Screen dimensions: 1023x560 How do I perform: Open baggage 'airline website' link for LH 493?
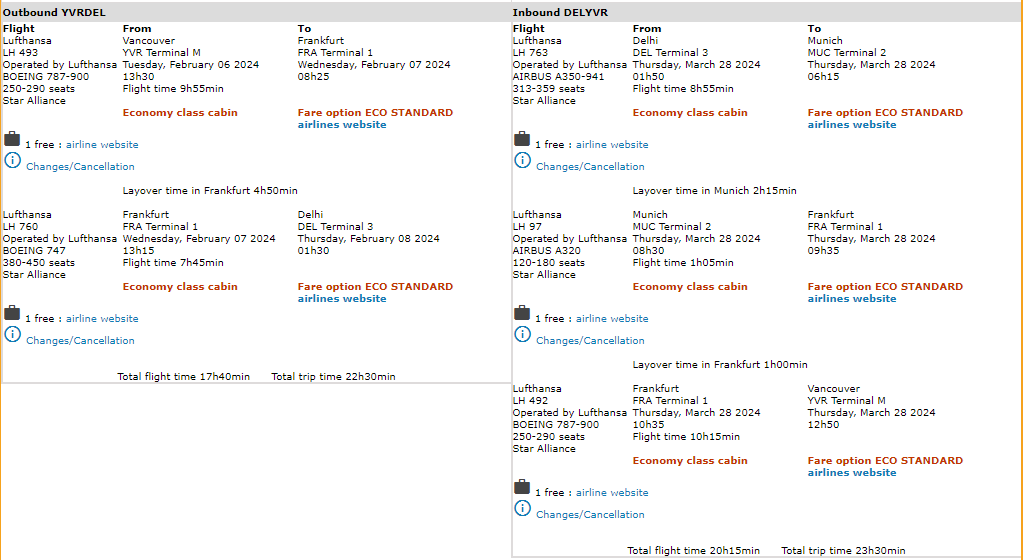(x=102, y=145)
